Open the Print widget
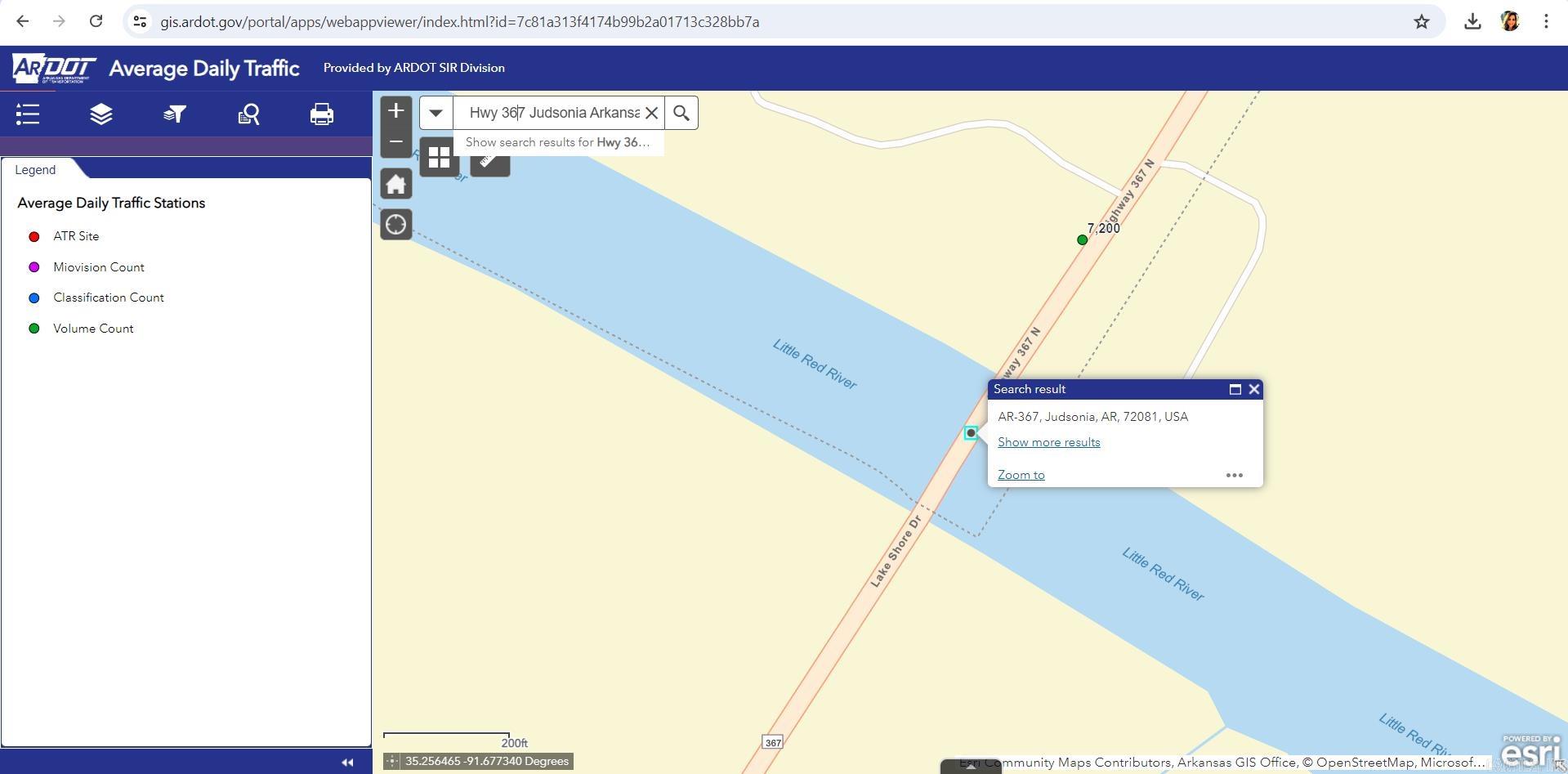Viewport: 1568px width, 774px height. pos(322,114)
